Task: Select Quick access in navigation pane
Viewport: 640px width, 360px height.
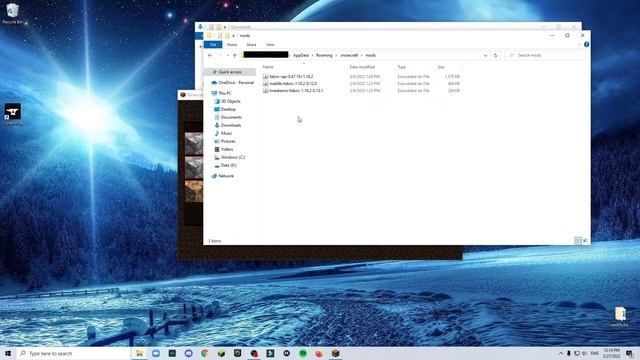Action: [230, 72]
